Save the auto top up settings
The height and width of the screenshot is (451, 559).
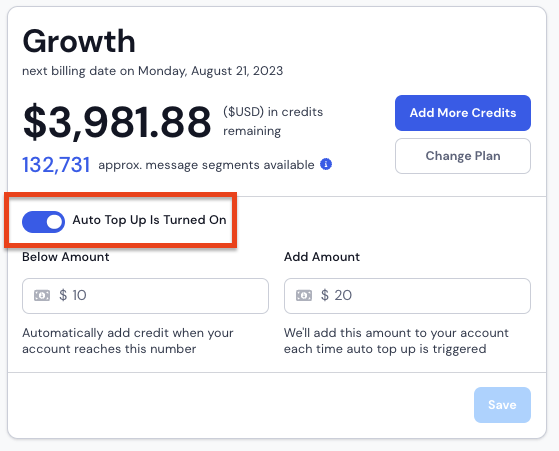(x=502, y=405)
